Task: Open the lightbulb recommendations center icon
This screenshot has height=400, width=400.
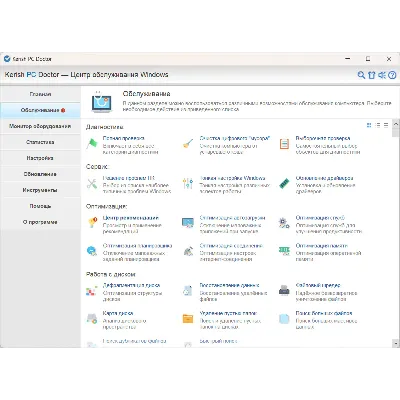Action: (x=92, y=223)
